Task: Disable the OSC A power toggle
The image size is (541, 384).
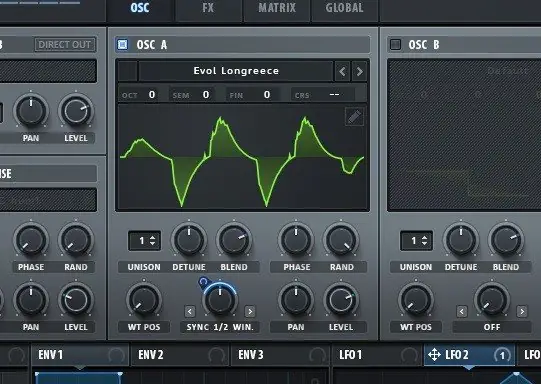Action: [122, 45]
